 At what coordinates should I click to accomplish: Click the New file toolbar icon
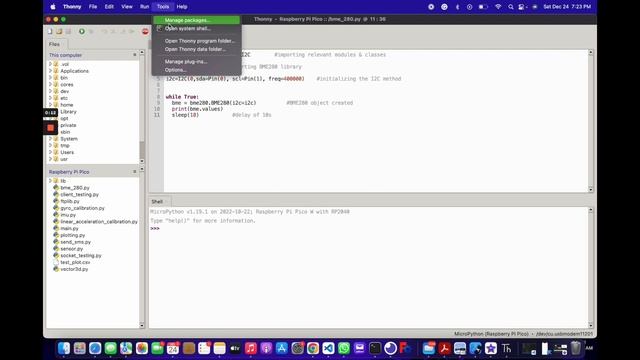[50, 31]
